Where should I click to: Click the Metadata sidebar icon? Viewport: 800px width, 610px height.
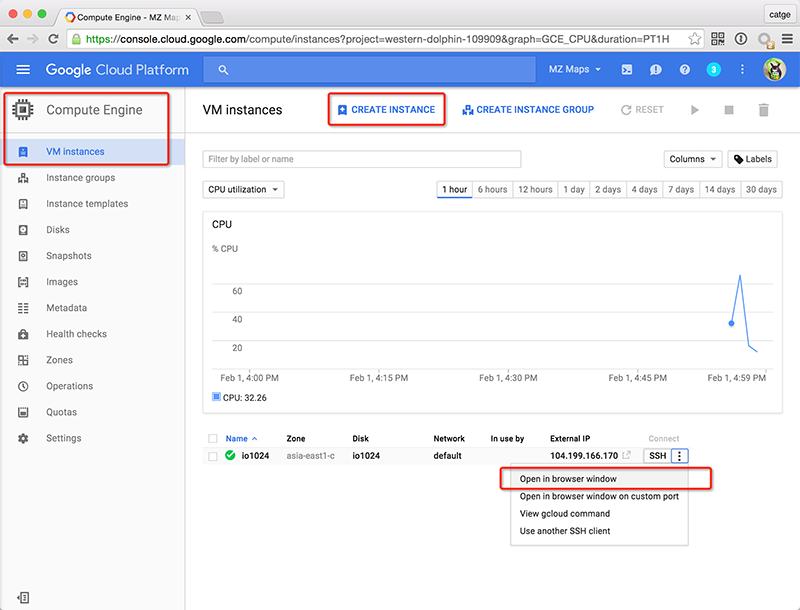(23, 308)
